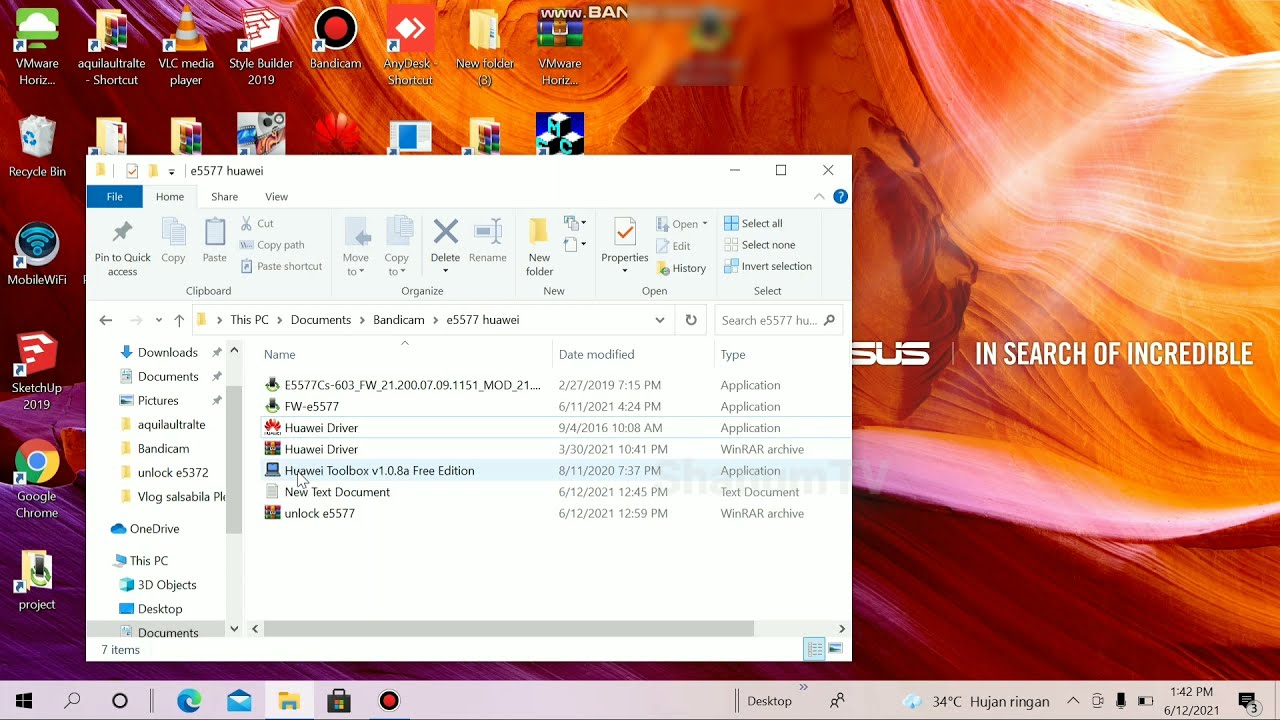
Task: Select Downloads in the navigation pane
Action: pos(168,352)
